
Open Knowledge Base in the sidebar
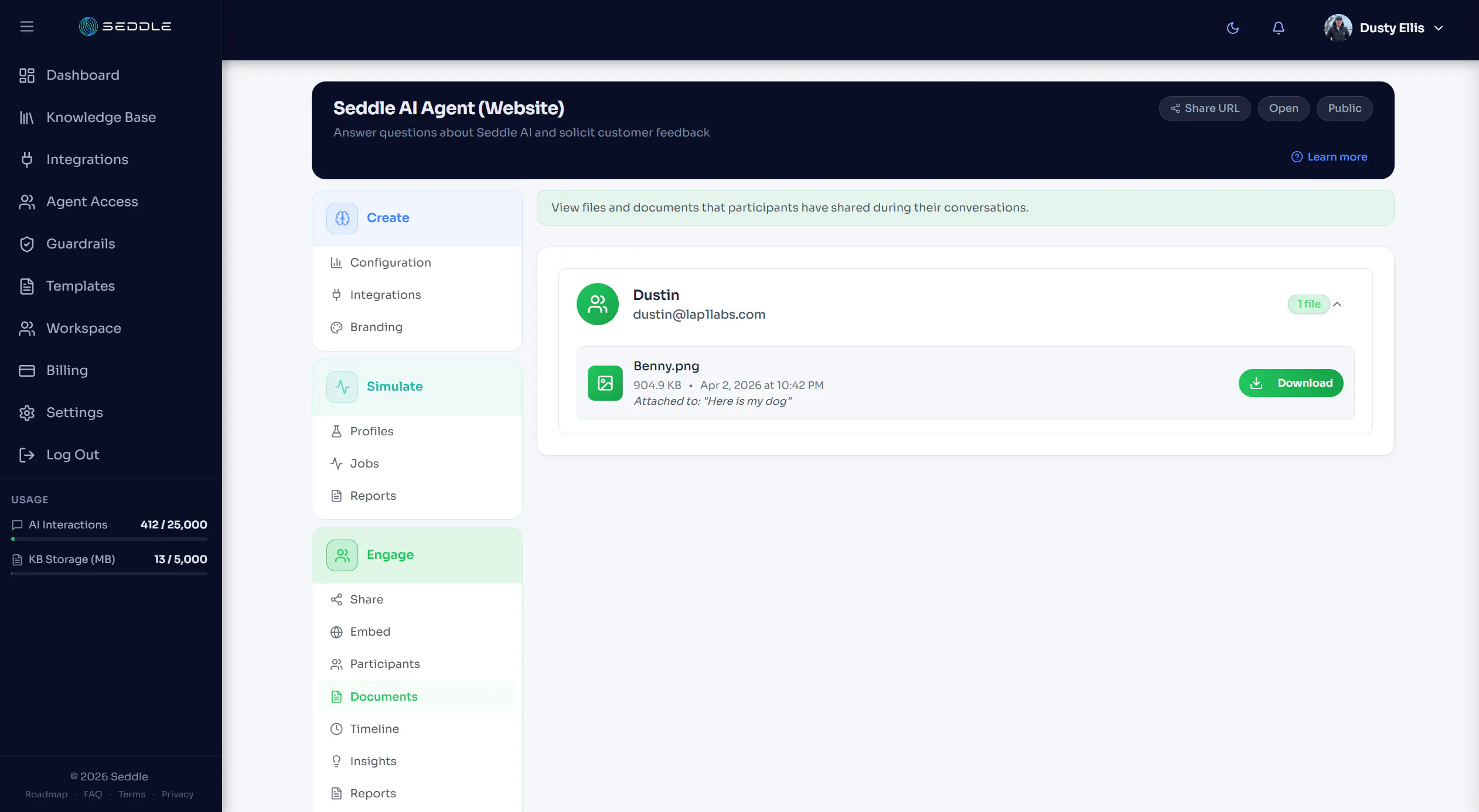pyautogui.click(x=101, y=117)
